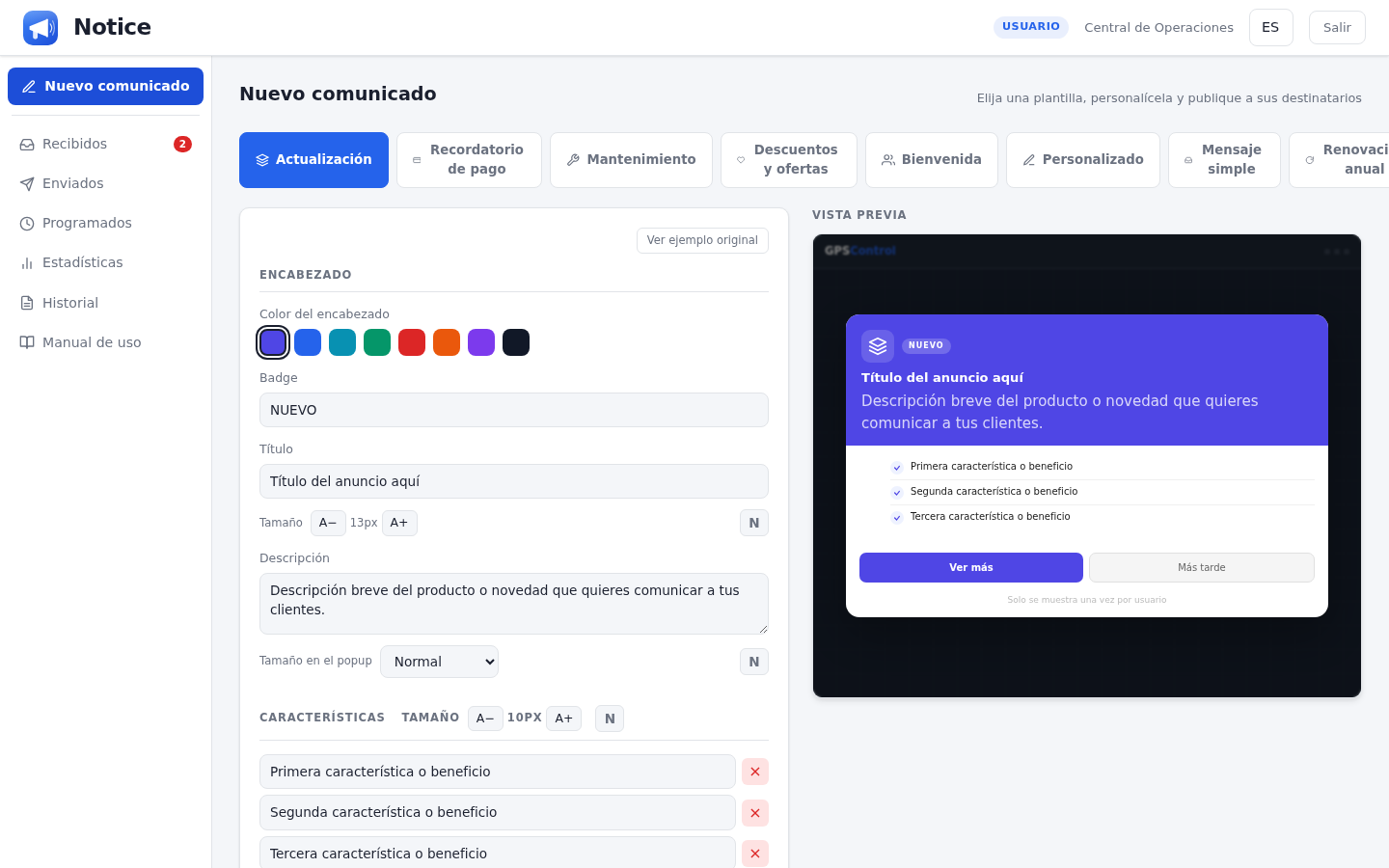
Task: Choose the Personalizado template
Action: [x=1083, y=160]
